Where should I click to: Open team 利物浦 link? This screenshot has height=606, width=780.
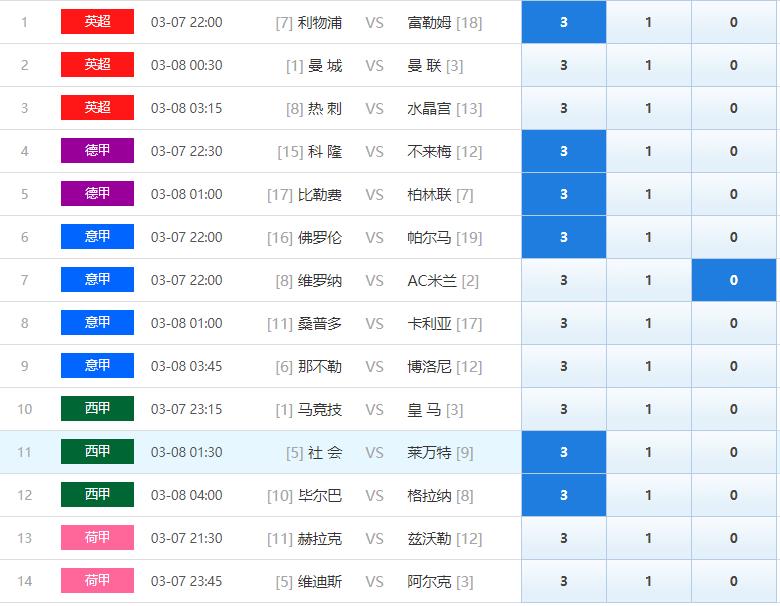pyautogui.click(x=320, y=22)
